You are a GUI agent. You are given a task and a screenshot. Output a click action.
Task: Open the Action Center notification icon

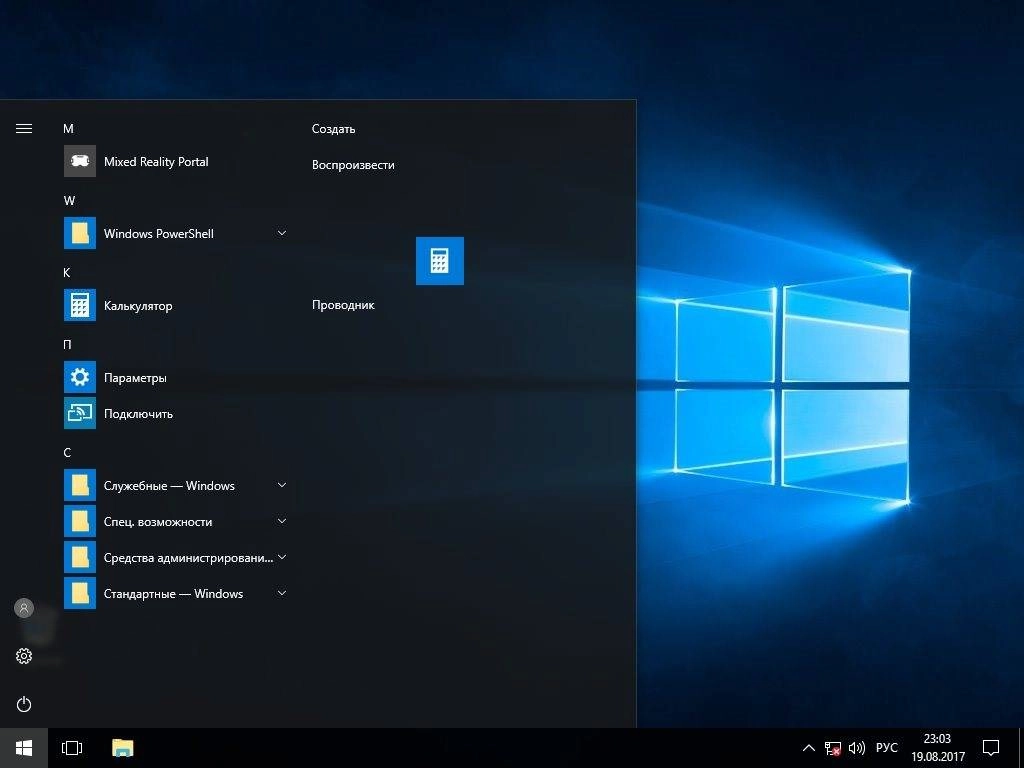pos(991,748)
